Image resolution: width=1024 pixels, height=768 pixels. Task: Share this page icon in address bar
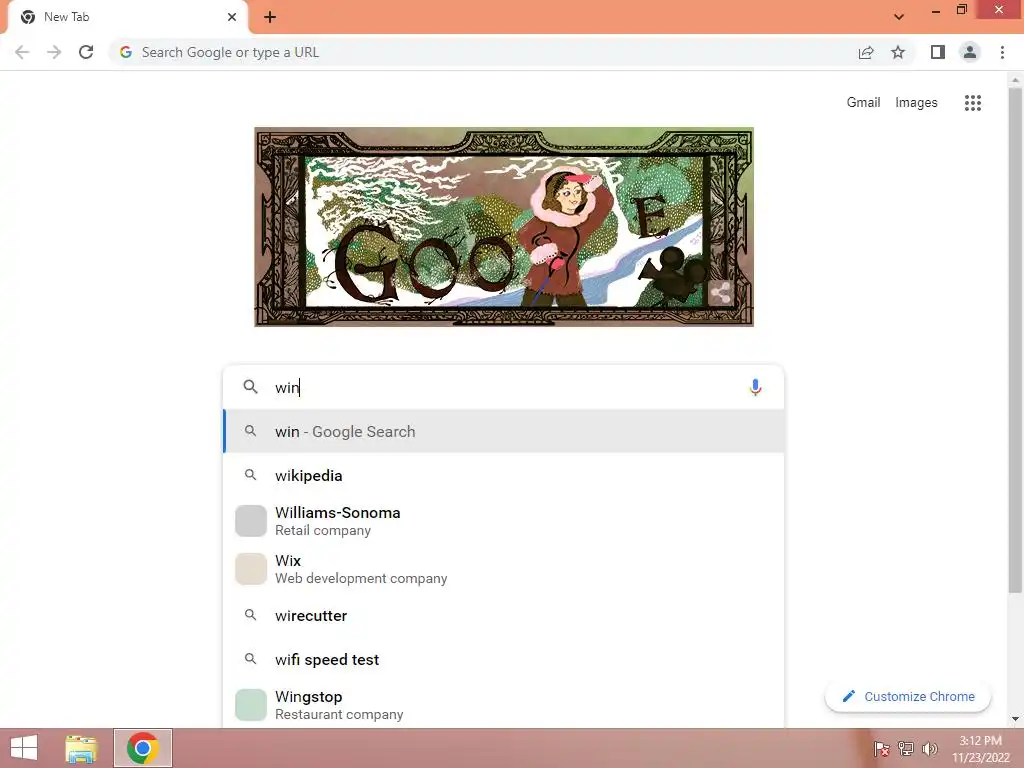pos(866,52)
